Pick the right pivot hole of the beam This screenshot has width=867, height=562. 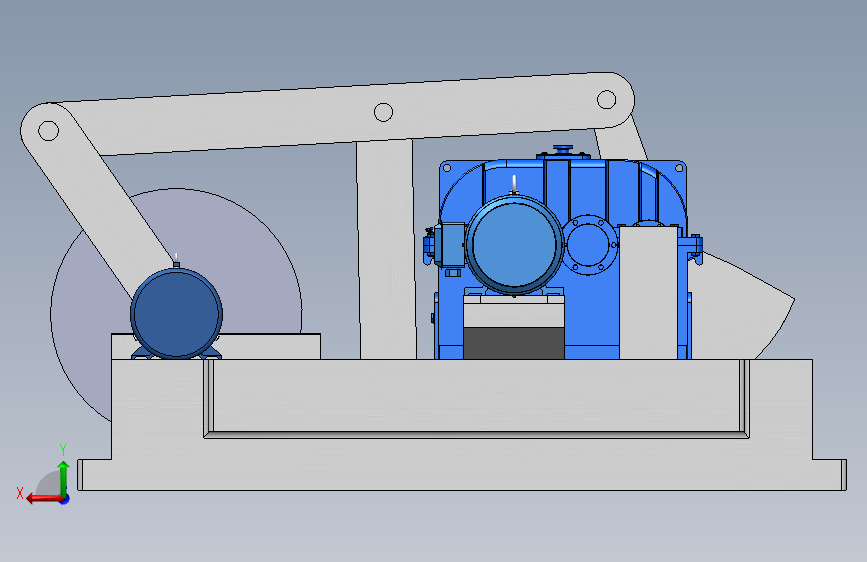pyautogui.click(x=607, y=100)
